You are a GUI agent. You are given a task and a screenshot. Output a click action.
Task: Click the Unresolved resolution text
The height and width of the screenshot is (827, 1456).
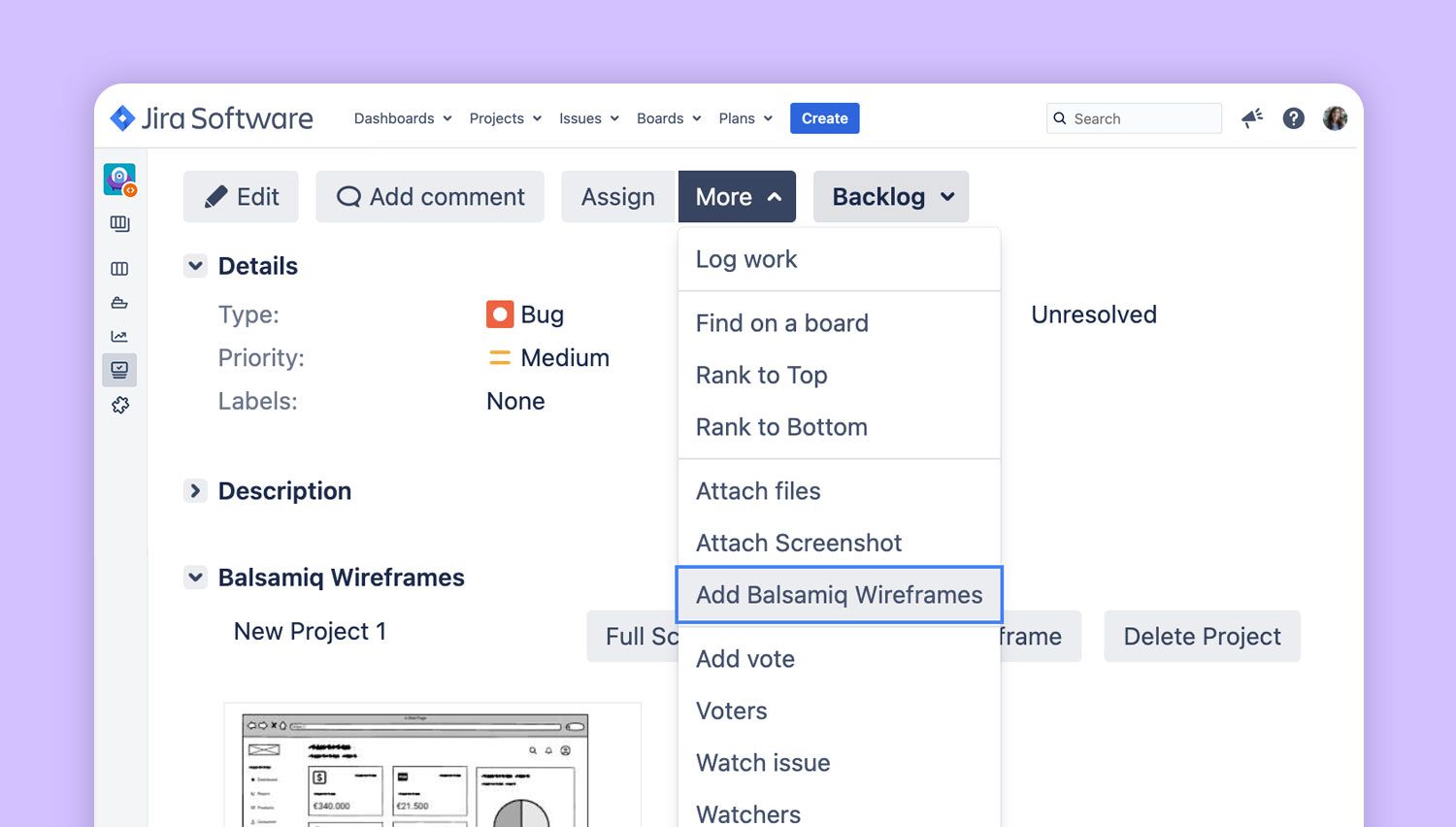point(1094,314)
